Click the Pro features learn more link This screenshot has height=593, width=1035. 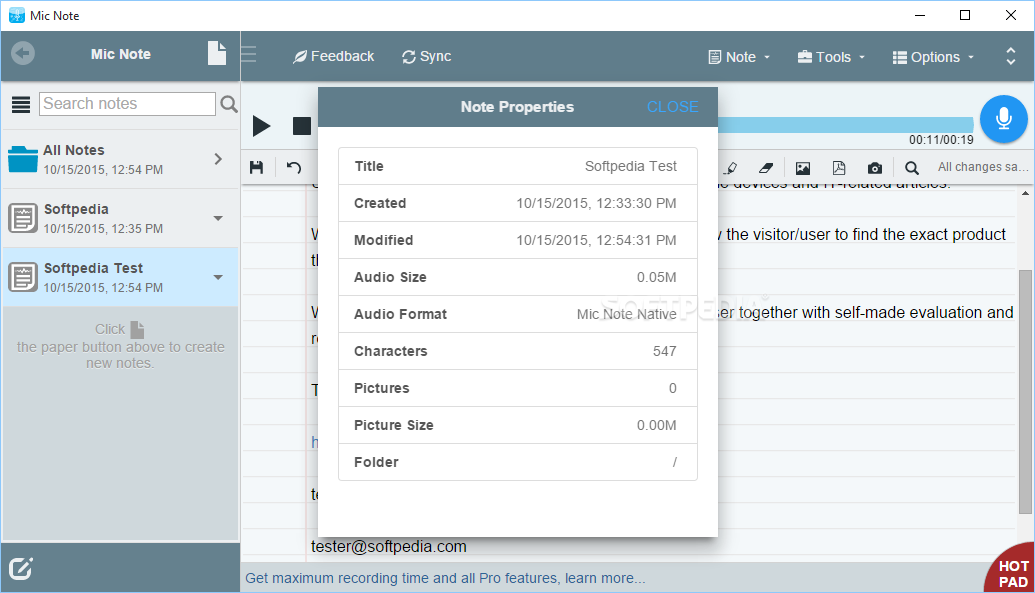445,578
